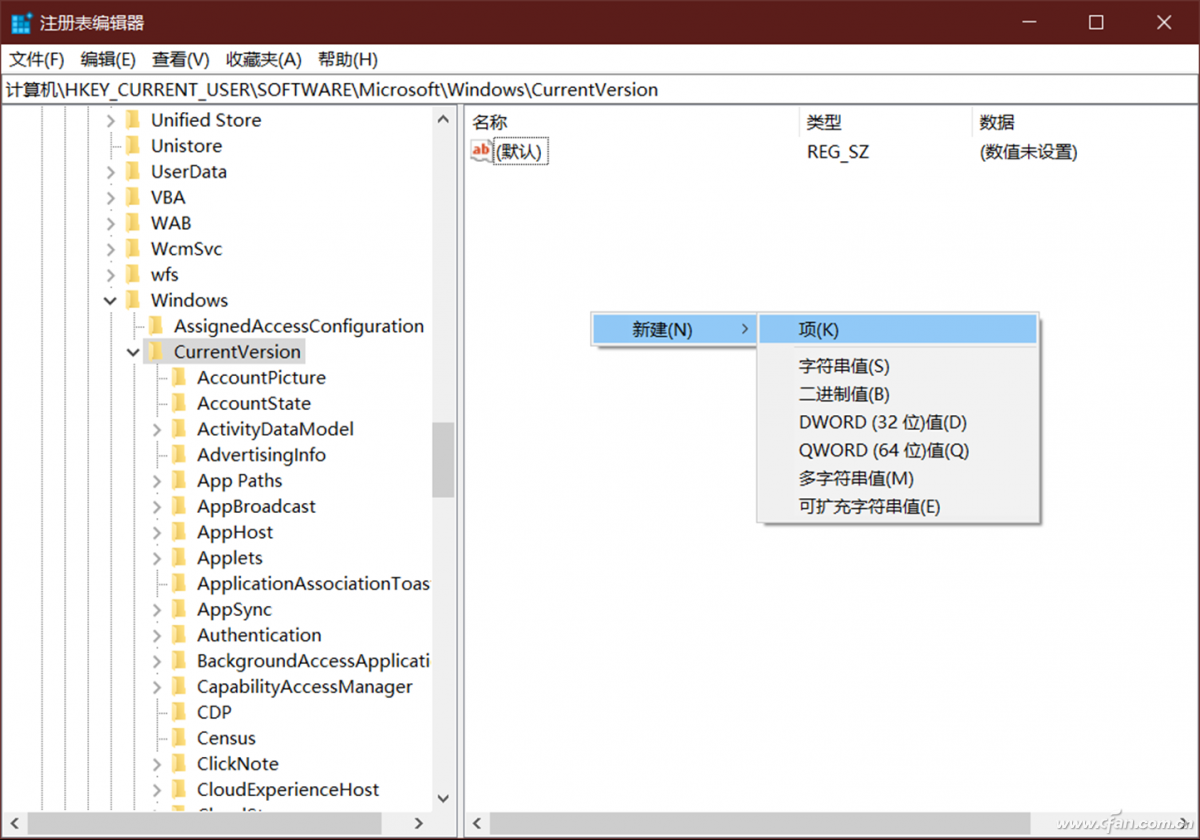This screenshot has width=1200, height=840.
Task: Select 多字符串值(M) in the submenu
Action: pos(898,479)
